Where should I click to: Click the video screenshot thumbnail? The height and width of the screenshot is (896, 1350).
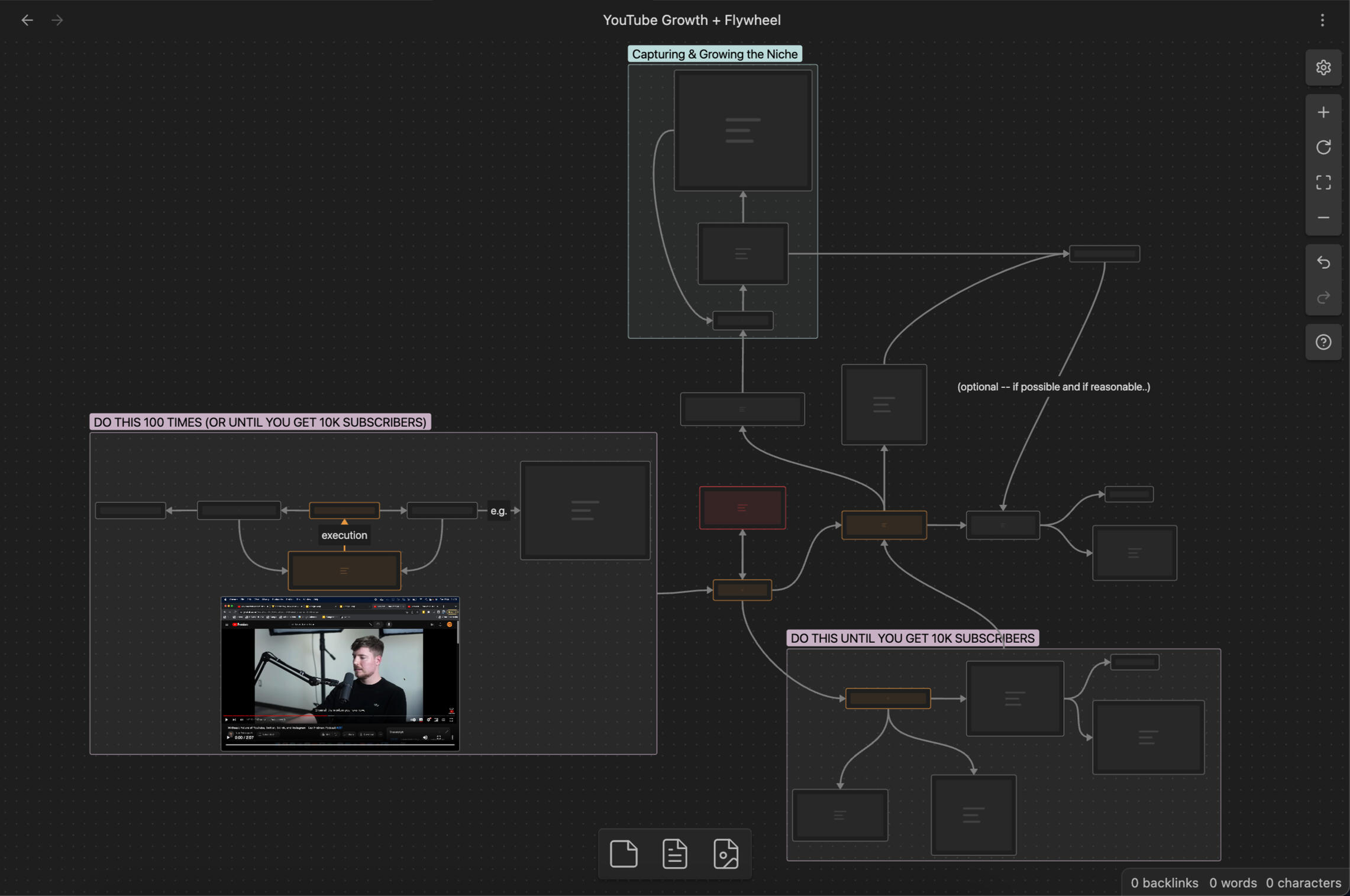(340, 674)
